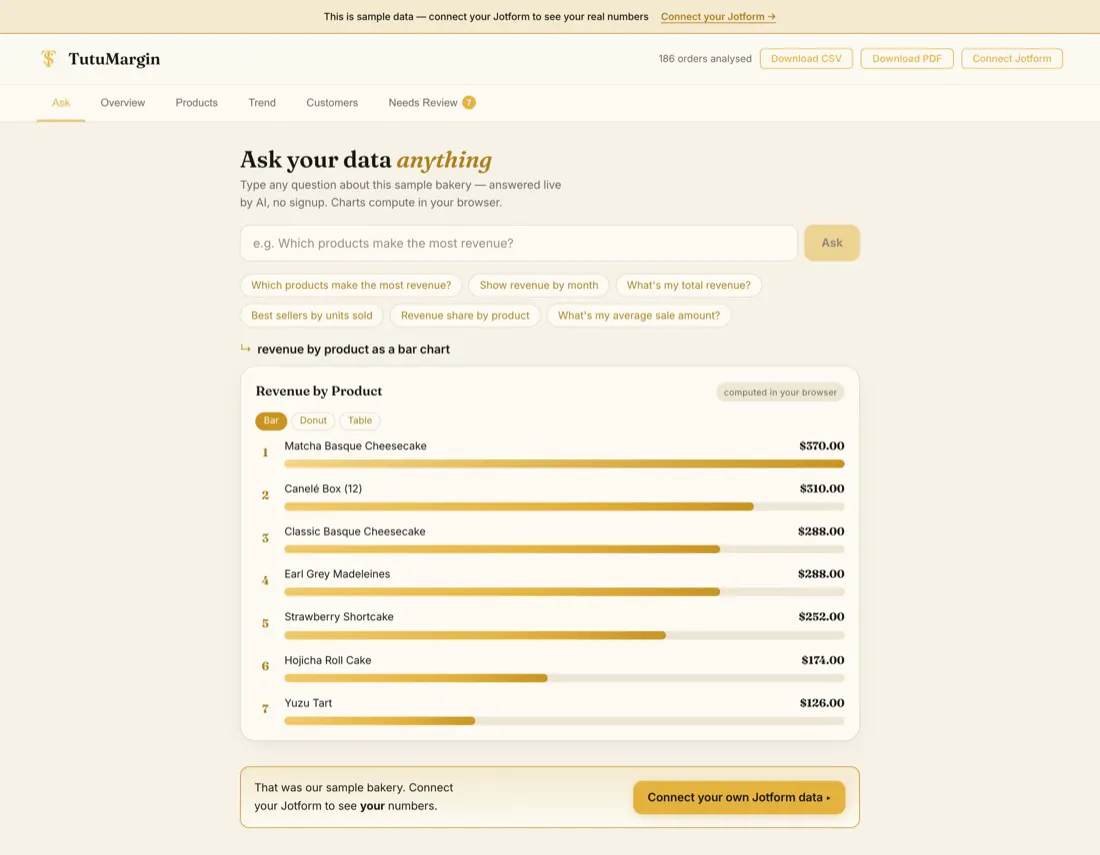Viewport: 1100px width, 855px height.
Task: Choose 'Show revenue by month' suggestion
Action: click(x=539, y=285)
